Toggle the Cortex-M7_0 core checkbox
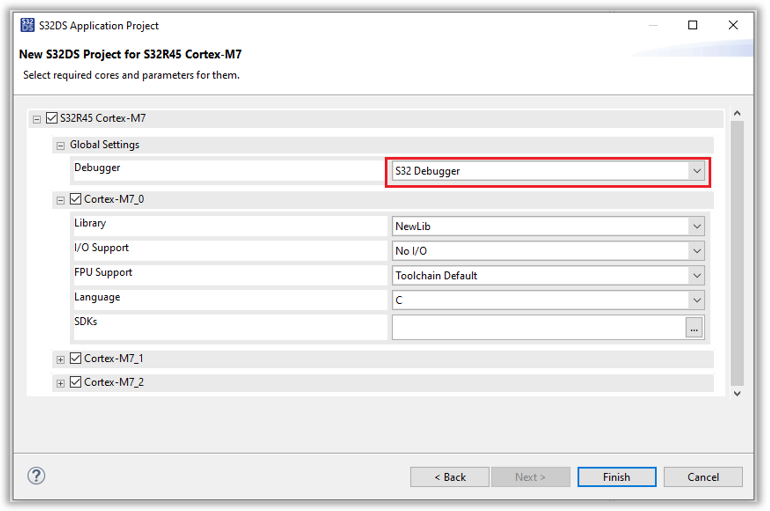Viewport: 770px width, 511px height. 75,199
